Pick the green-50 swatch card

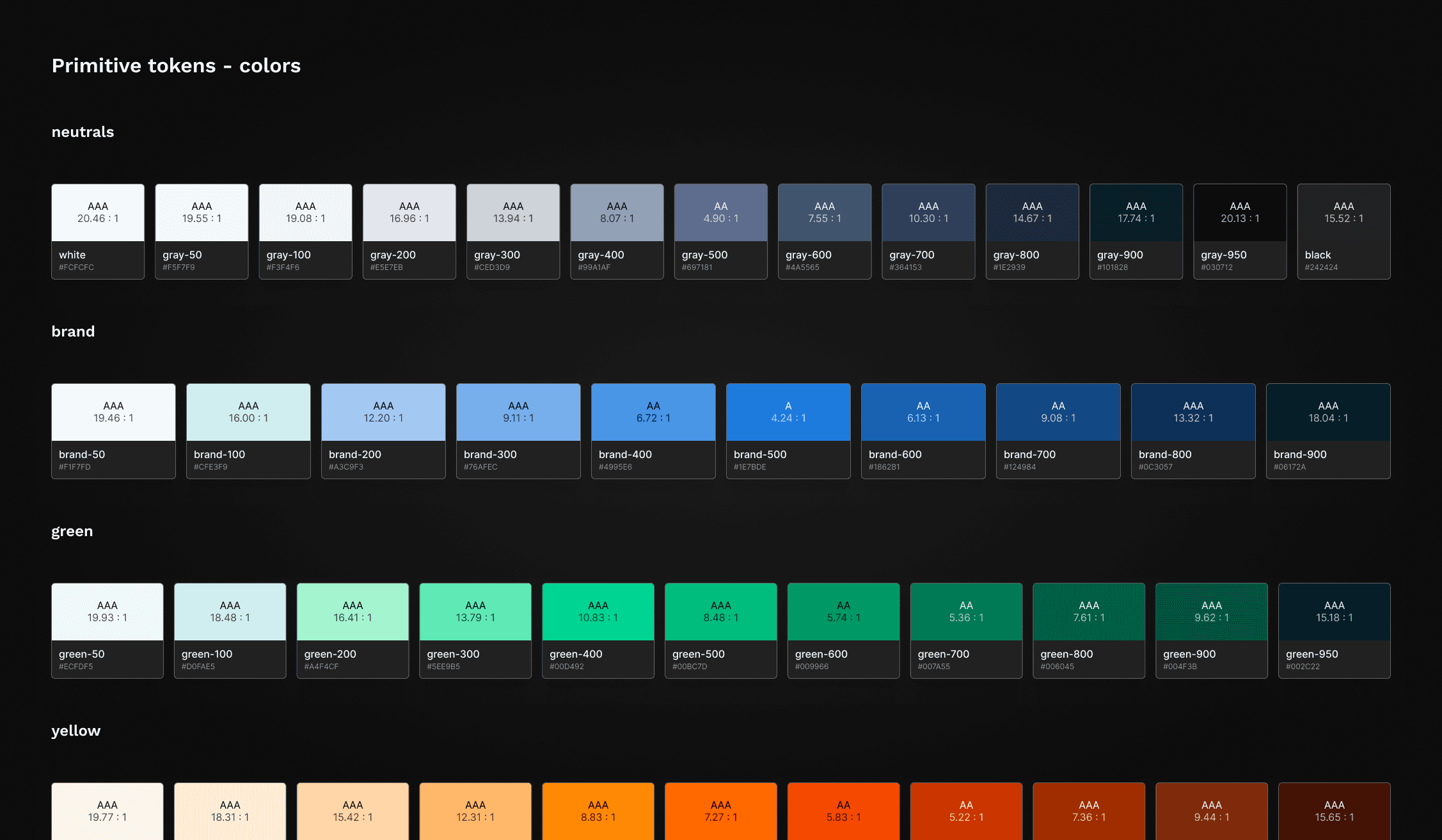tap(107, 630)
